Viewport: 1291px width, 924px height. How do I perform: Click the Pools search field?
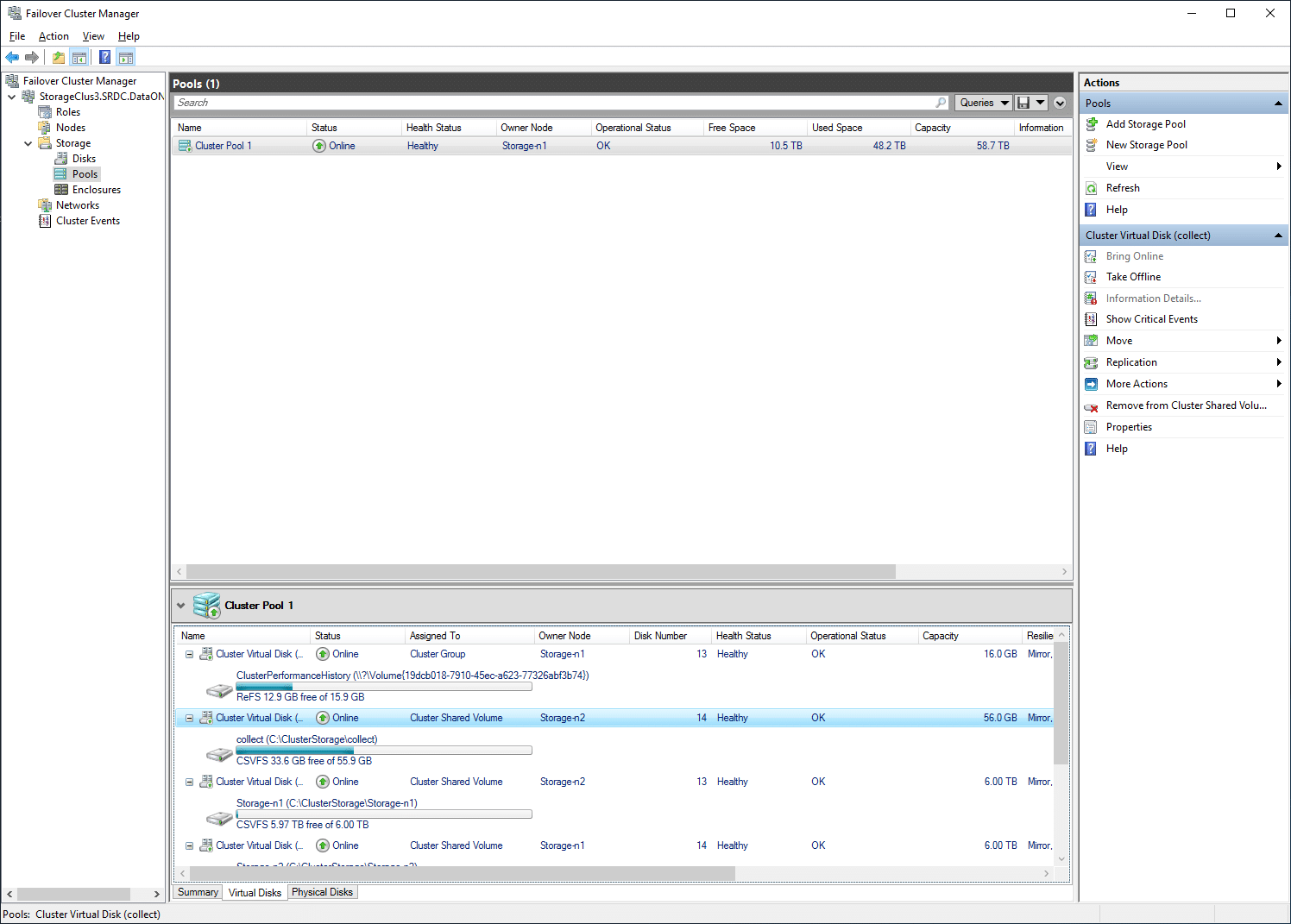554,103
